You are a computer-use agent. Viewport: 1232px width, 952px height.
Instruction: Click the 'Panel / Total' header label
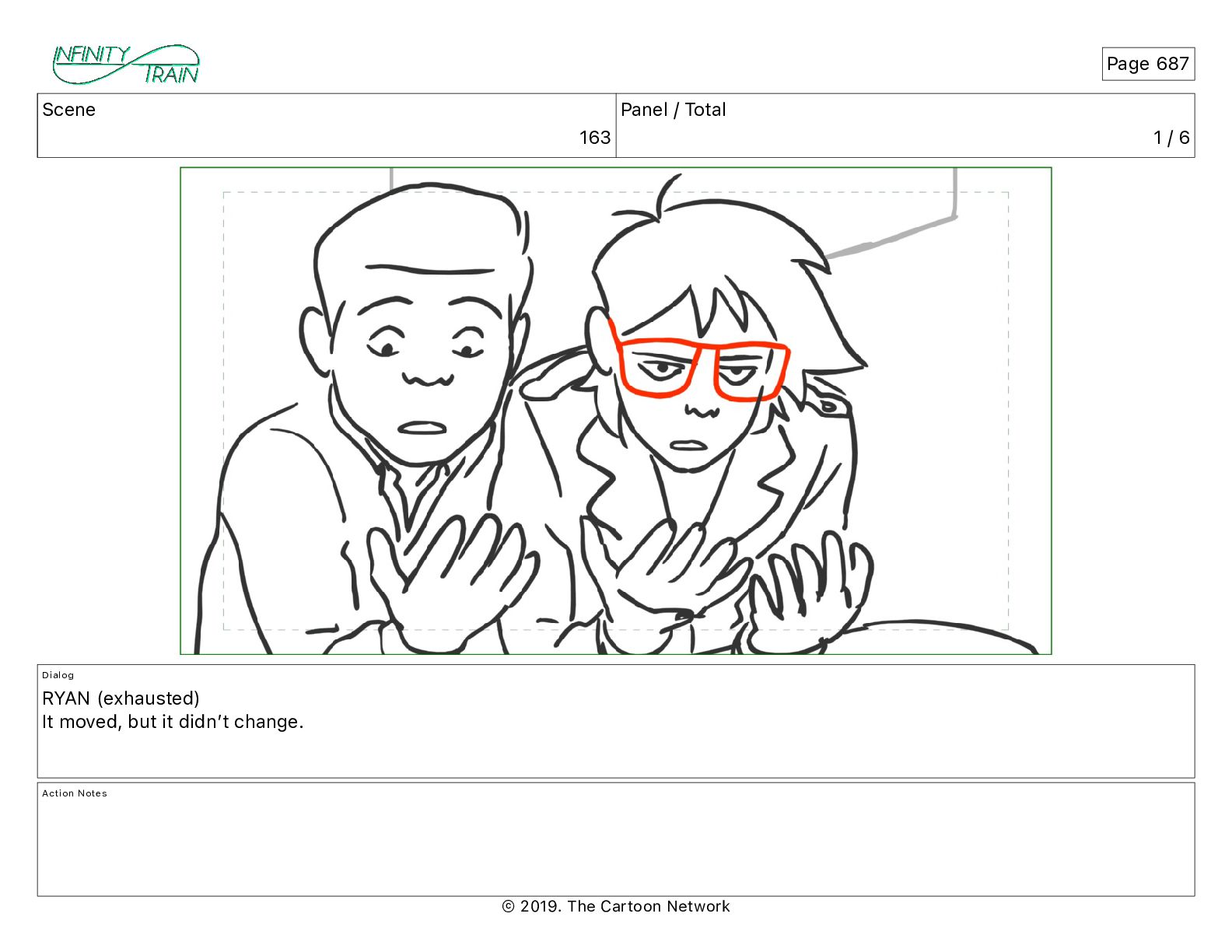click(x=674, y=110)
